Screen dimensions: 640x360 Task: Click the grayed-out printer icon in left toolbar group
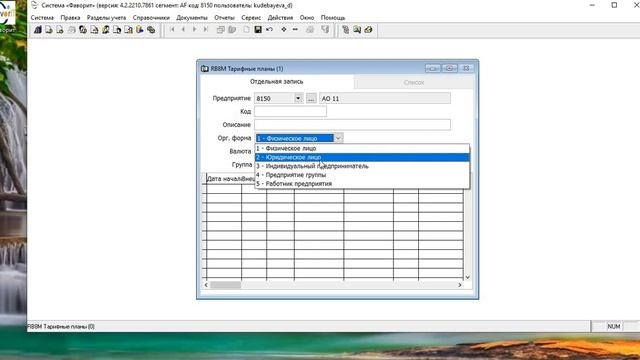pos(71,30)
